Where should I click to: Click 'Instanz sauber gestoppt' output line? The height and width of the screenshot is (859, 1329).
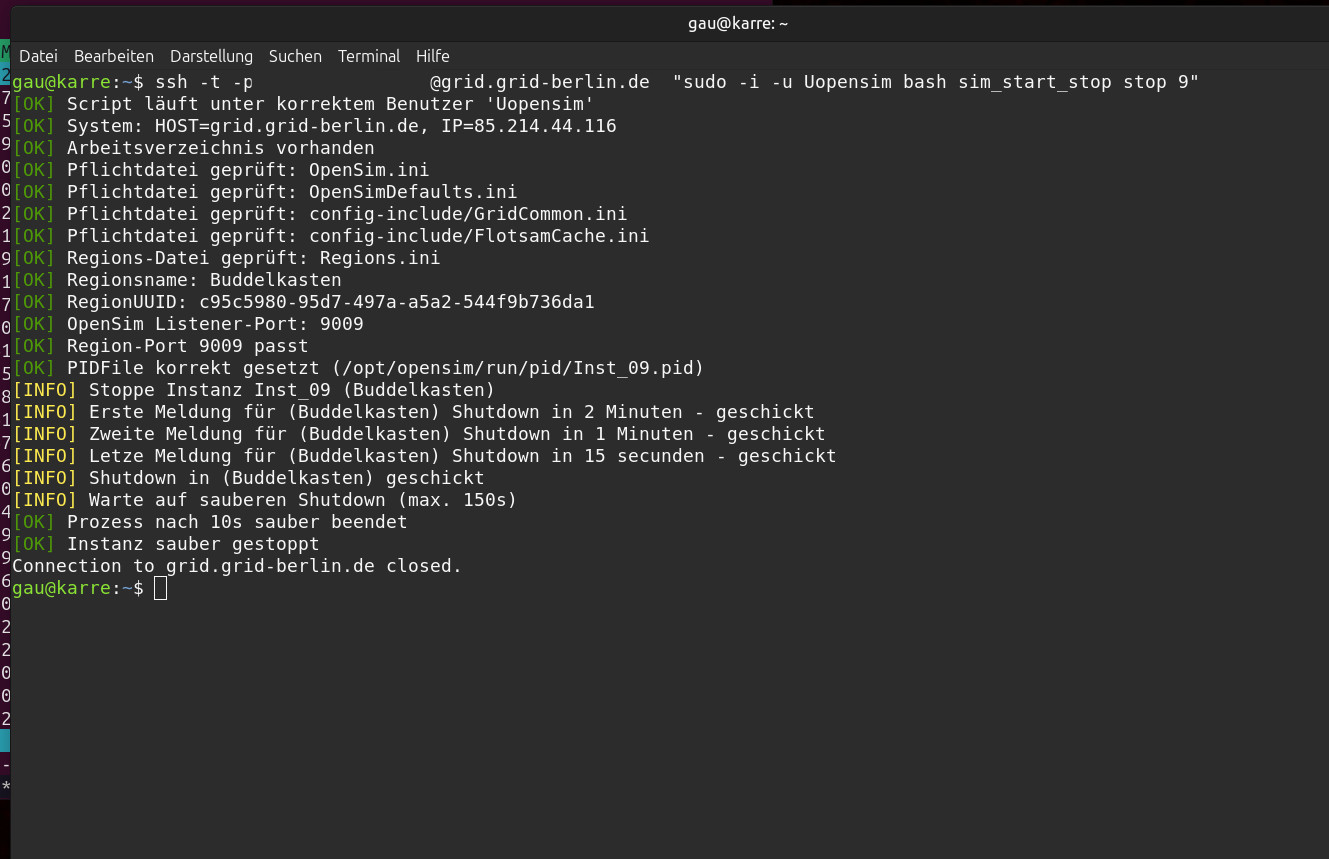(x=193, y=544)
